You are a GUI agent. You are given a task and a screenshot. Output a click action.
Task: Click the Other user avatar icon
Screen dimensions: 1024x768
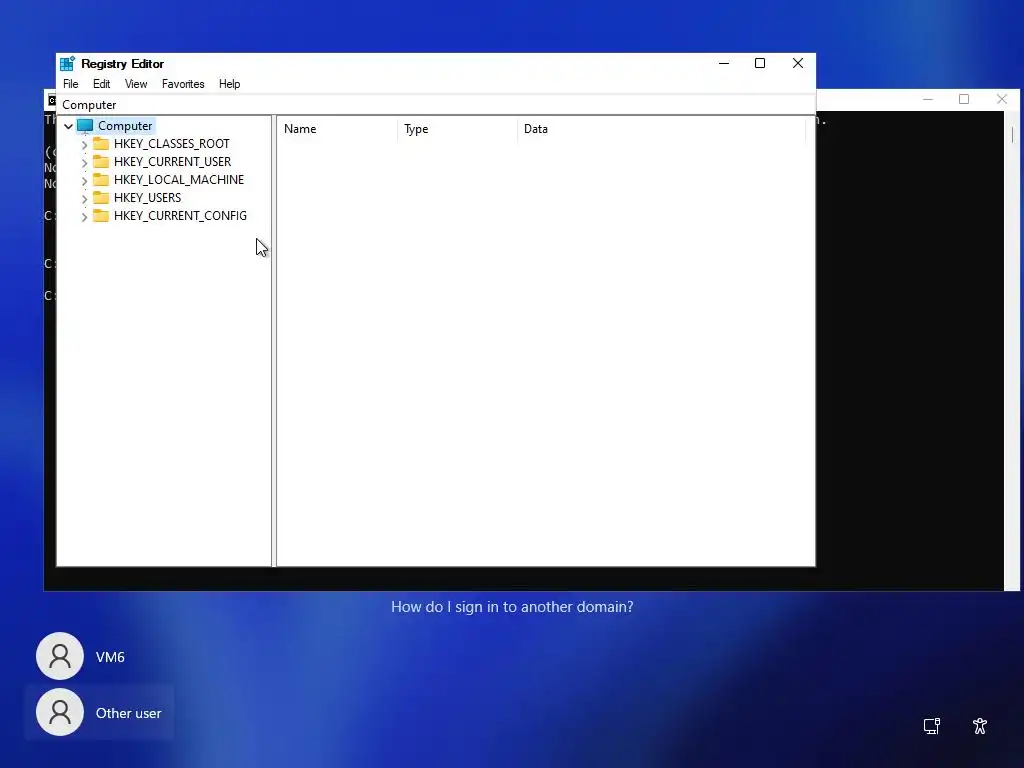[x=60, y=712]
